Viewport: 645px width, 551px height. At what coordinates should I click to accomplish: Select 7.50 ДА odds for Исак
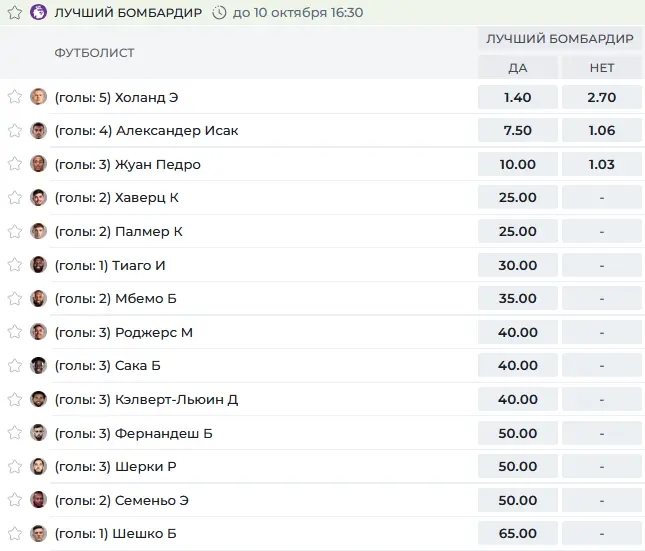coord(517,130)
